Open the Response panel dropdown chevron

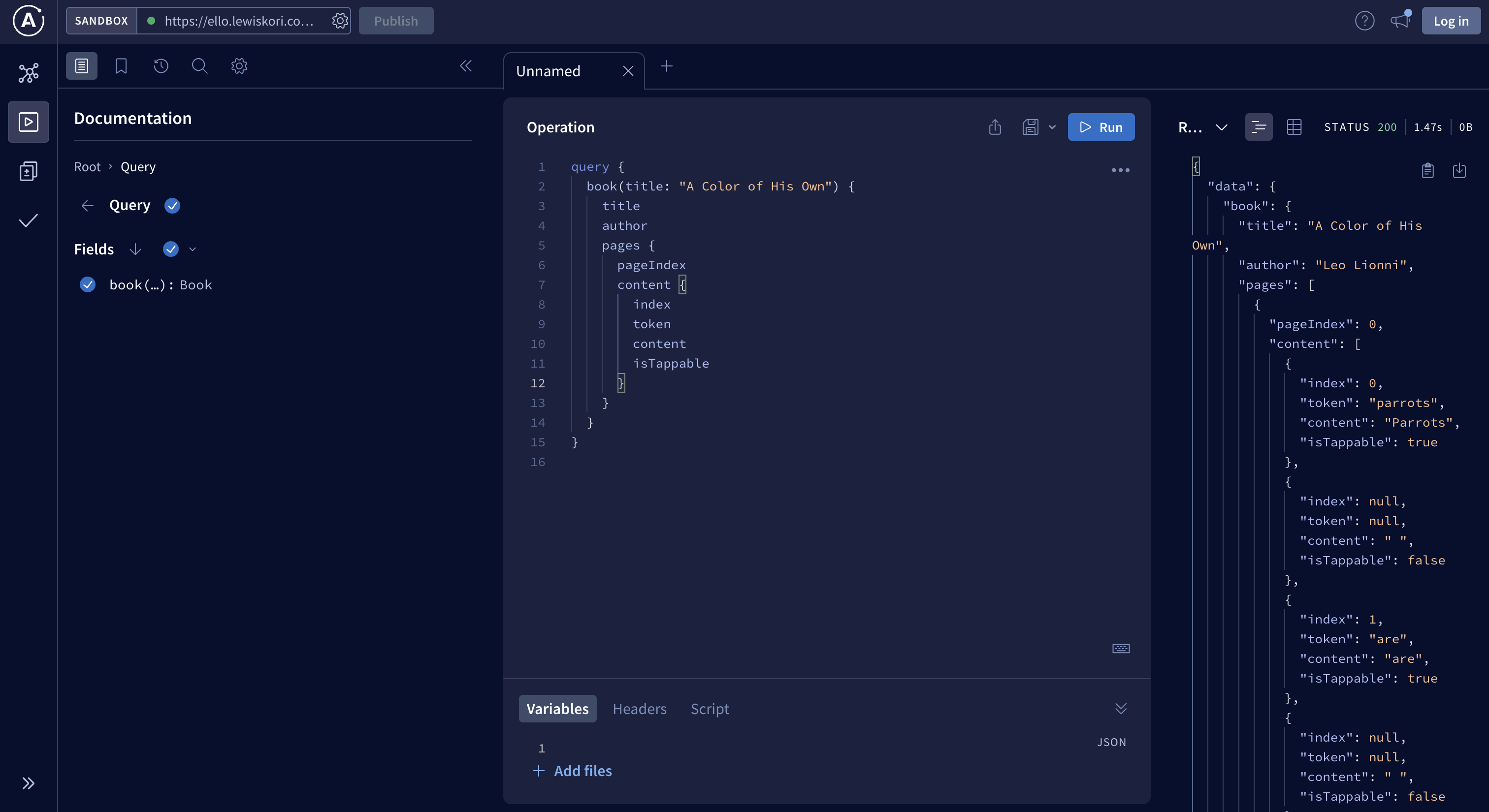(1221, 127)
